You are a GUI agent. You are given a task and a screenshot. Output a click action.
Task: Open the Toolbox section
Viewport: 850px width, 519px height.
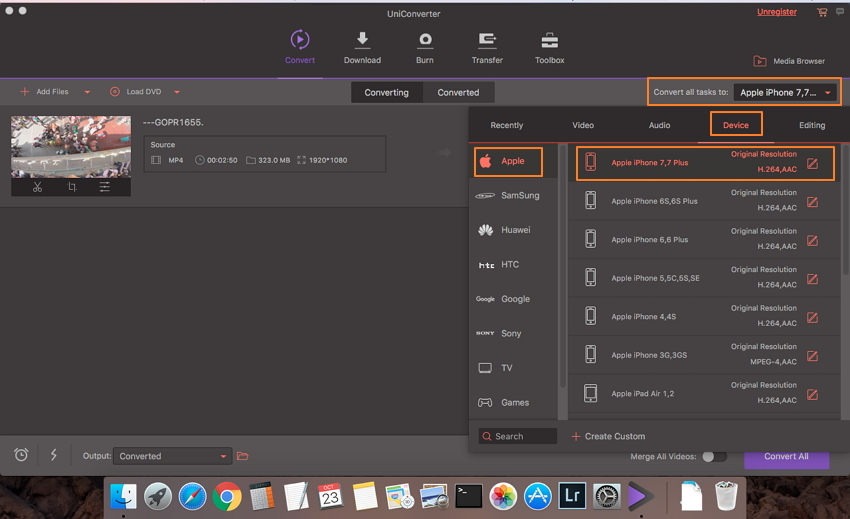point(550,47)
